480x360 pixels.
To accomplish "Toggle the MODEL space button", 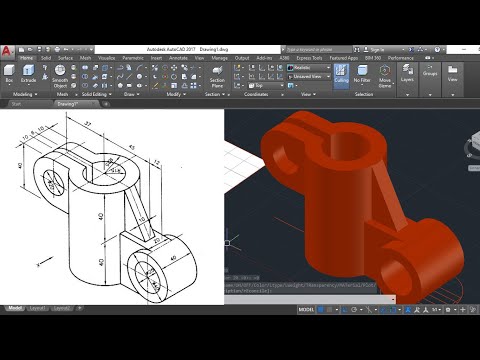I will [x=306, y=310].
